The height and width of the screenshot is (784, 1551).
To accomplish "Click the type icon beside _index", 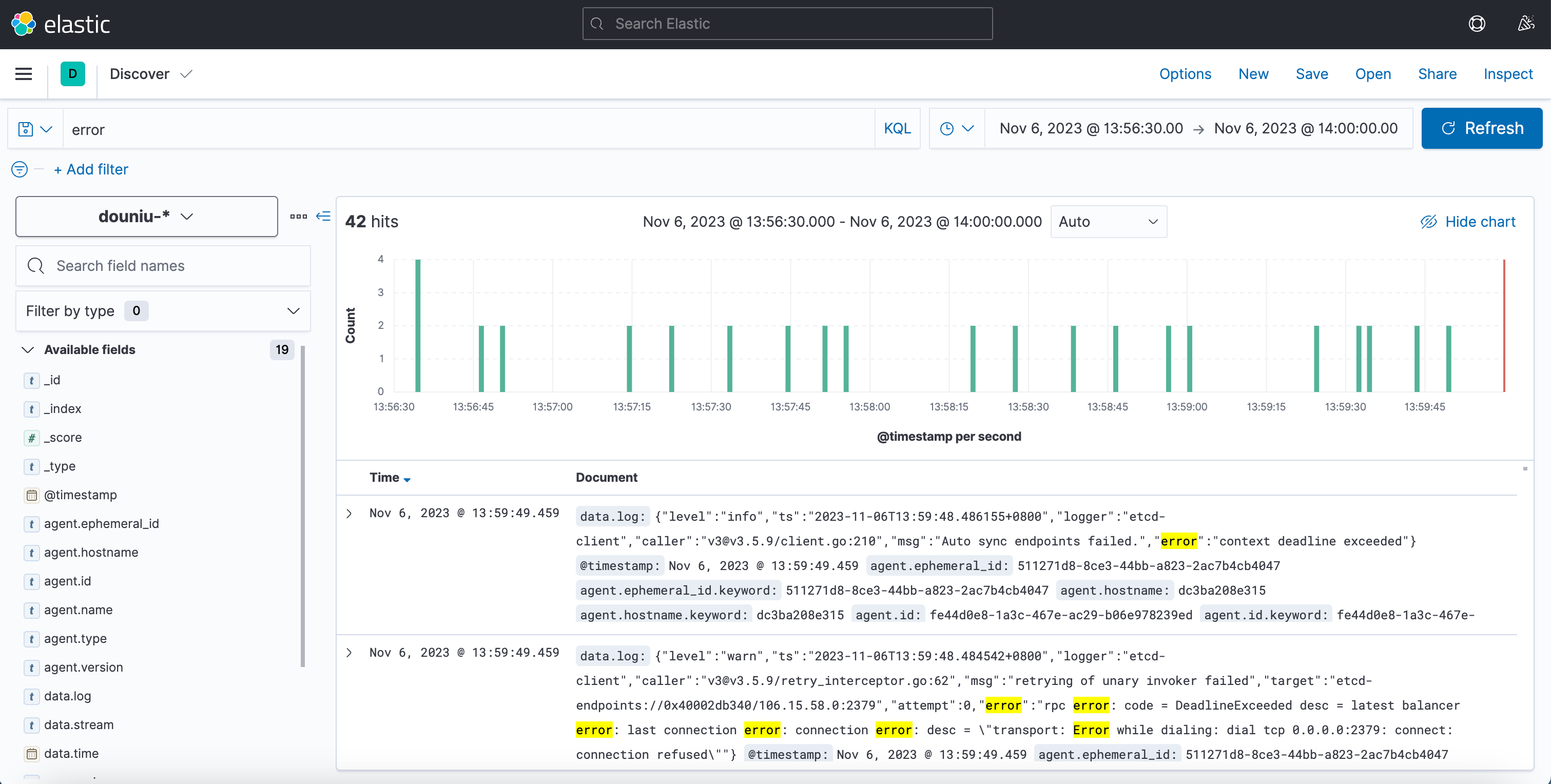I will coord(31,409).
